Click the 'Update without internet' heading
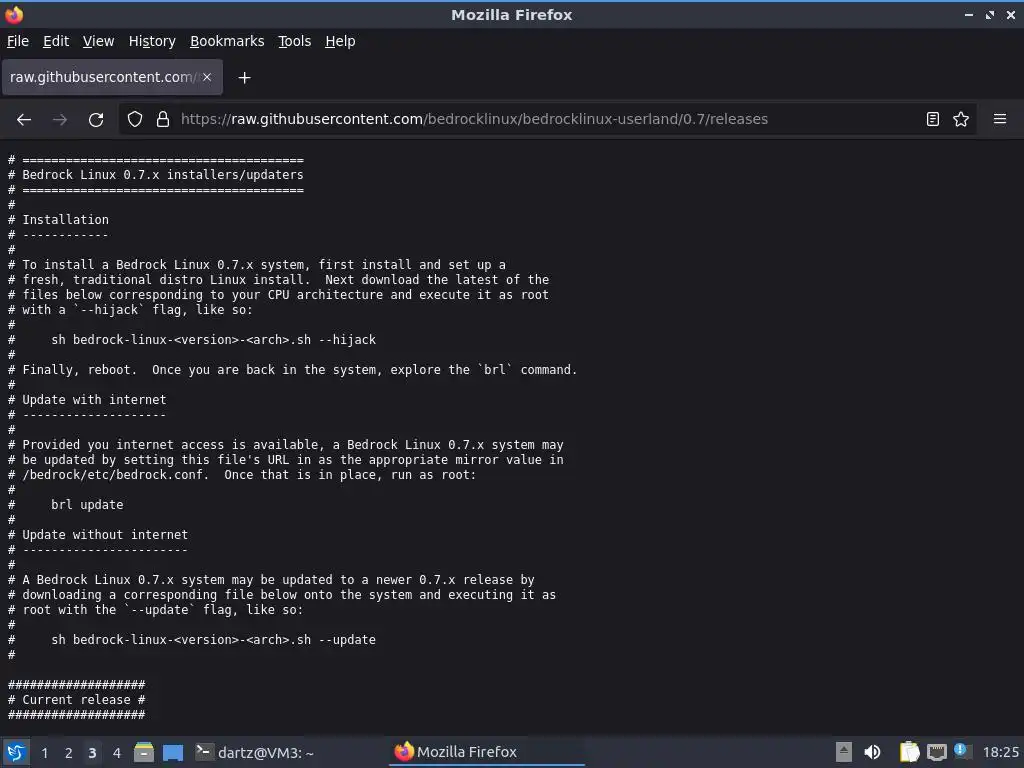Viewport: 1024px width, 768px height. 105,535
